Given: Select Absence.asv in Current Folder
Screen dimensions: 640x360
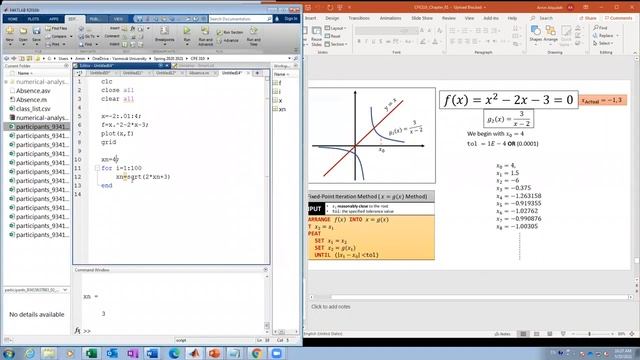Looking at the screenshot, I should [33, 91].
